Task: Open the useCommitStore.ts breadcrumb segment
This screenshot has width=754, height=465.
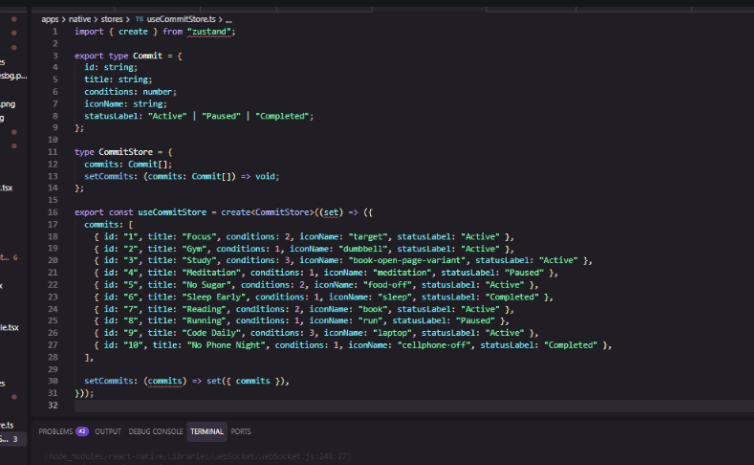Action: pyautogui.click(x=181, y=19)
